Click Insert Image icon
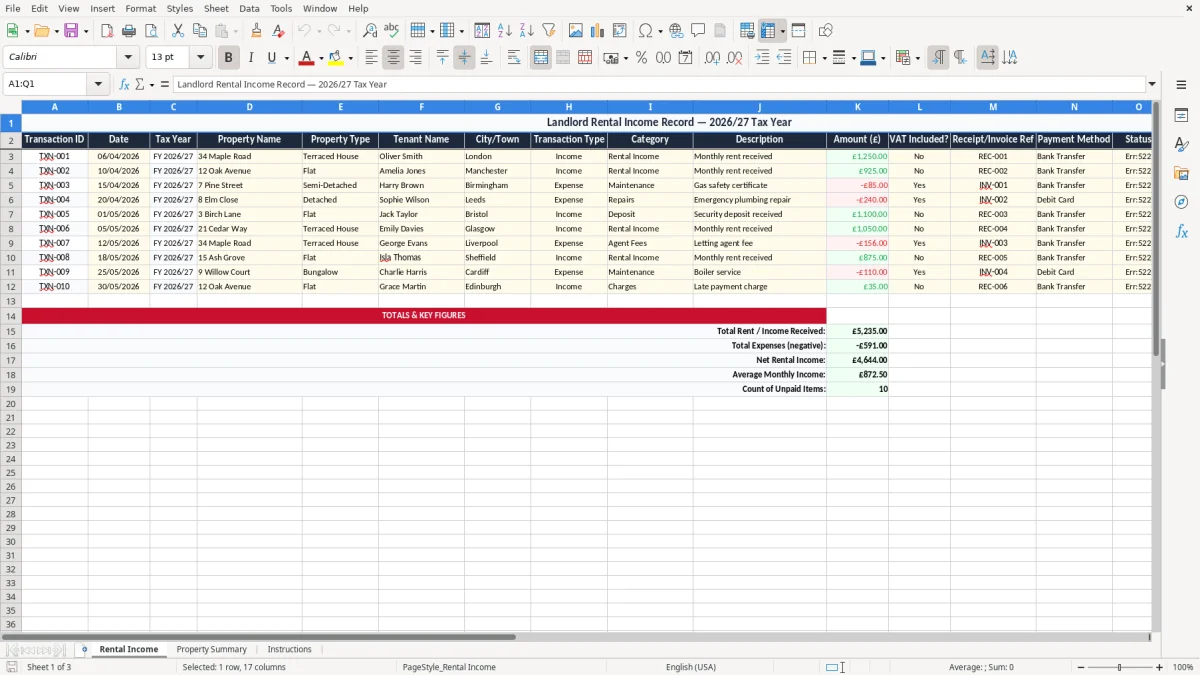Image resolution: width=1200 pixels, height=675 pixels. coord(576,31)
